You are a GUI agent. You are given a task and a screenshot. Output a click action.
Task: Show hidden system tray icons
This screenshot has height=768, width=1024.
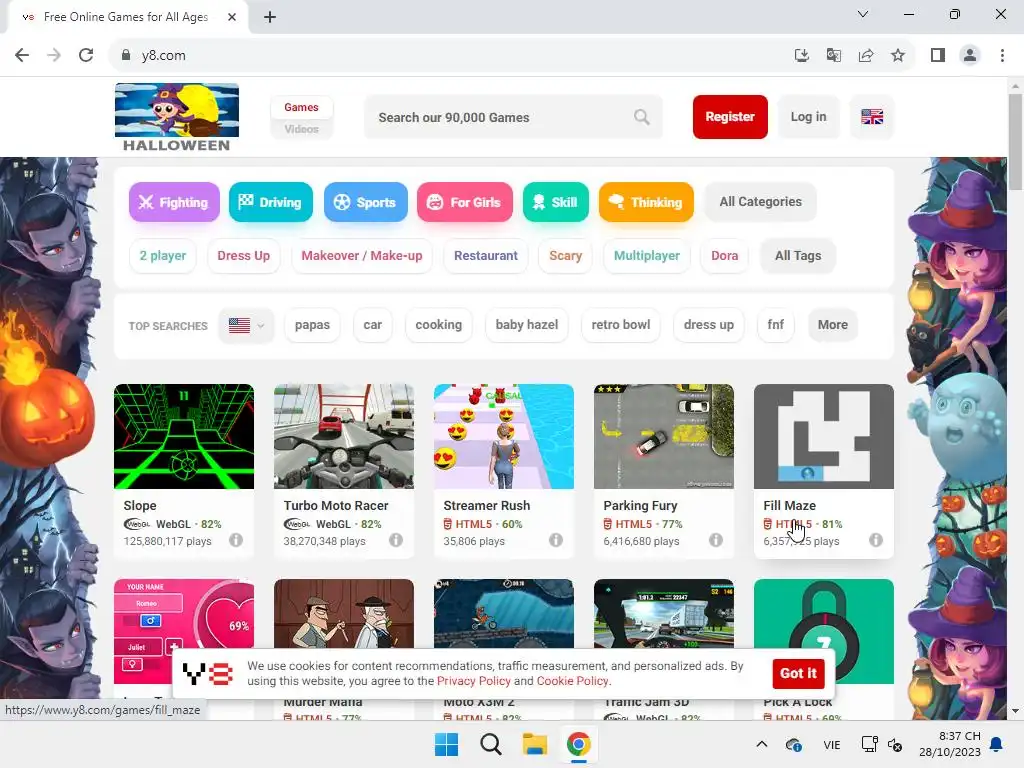pyautogui.click(x=761, y=744)
